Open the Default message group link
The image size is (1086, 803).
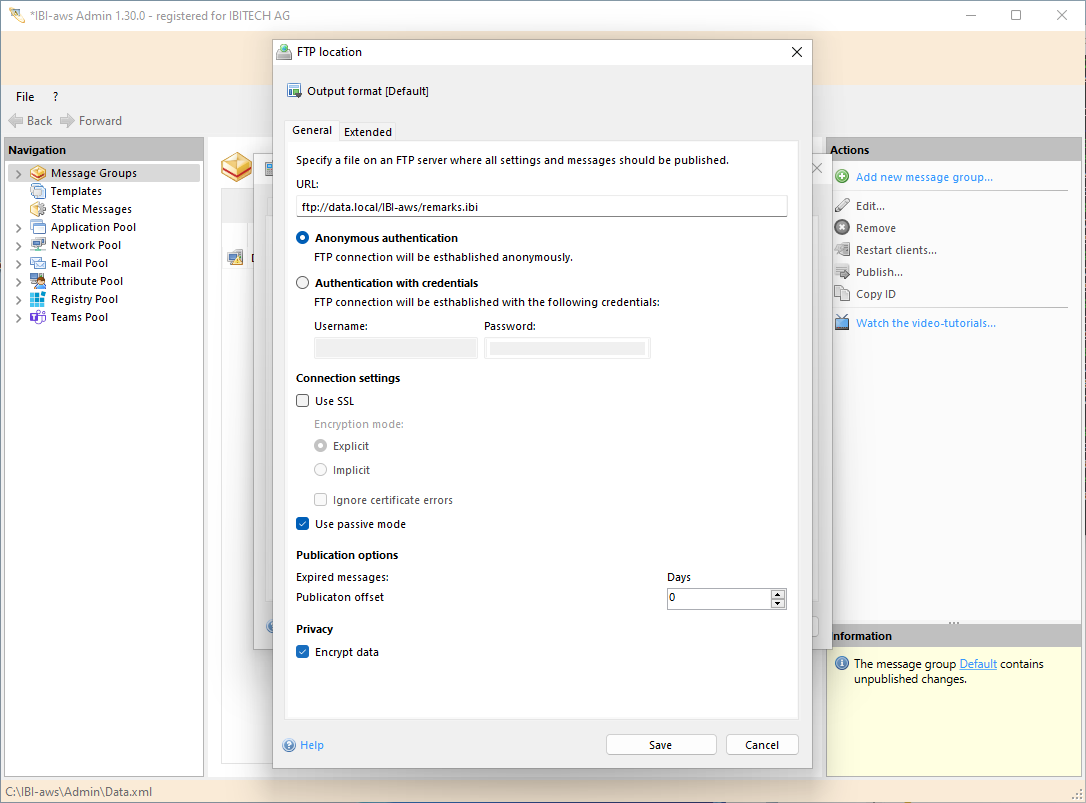977,663
